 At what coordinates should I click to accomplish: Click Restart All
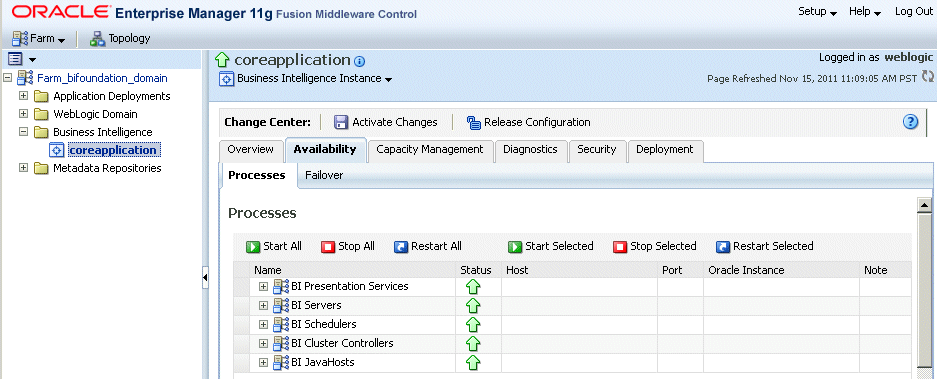pyautogui.click(x=428, y=246)
